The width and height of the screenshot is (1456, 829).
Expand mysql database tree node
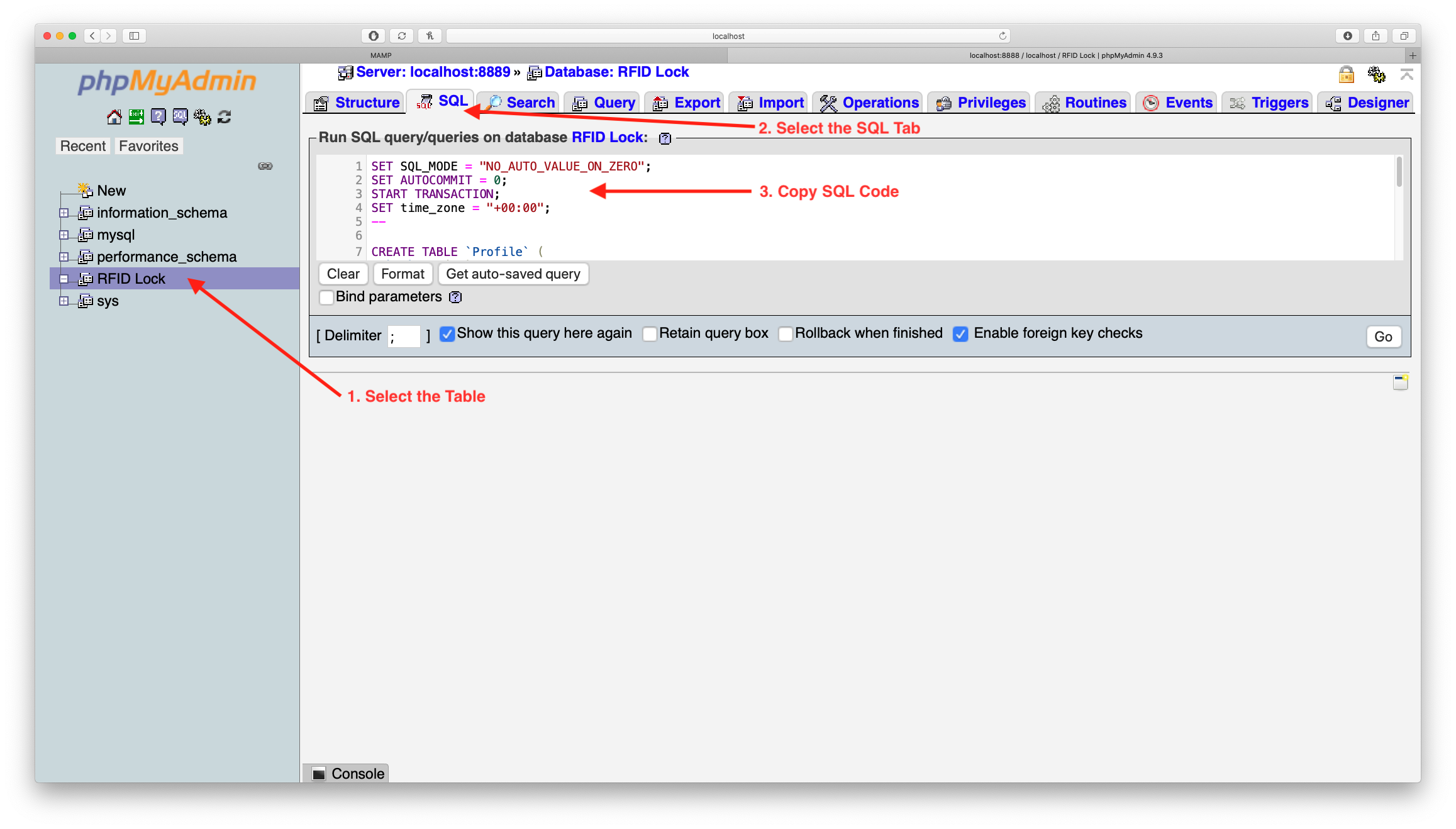[x=64, y=235]
